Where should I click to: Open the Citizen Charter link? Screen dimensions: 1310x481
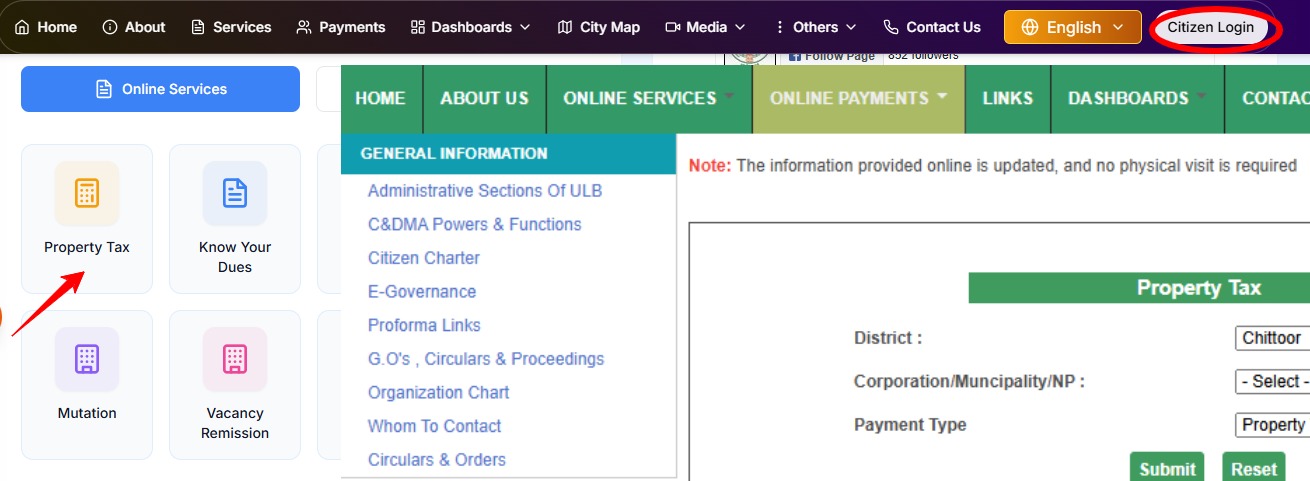[424, 258]
